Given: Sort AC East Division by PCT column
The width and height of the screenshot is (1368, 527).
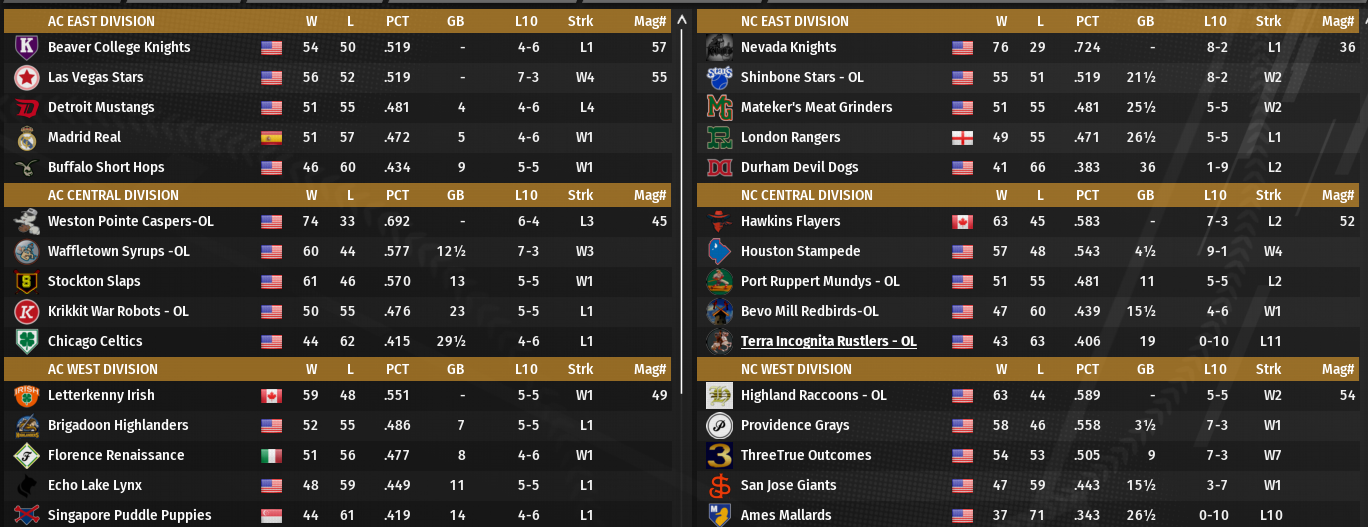Looking at the screenshot, I should click(x=397, y=21).
